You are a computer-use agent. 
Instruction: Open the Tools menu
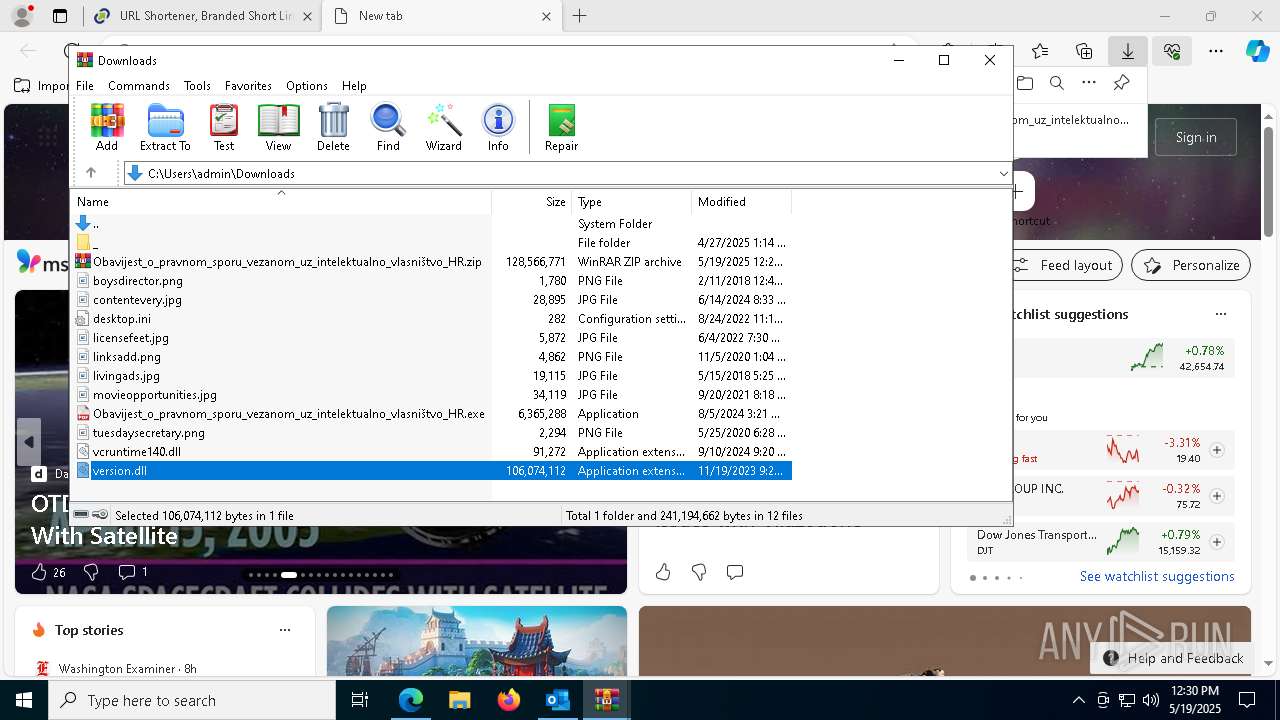coord(197,86)
